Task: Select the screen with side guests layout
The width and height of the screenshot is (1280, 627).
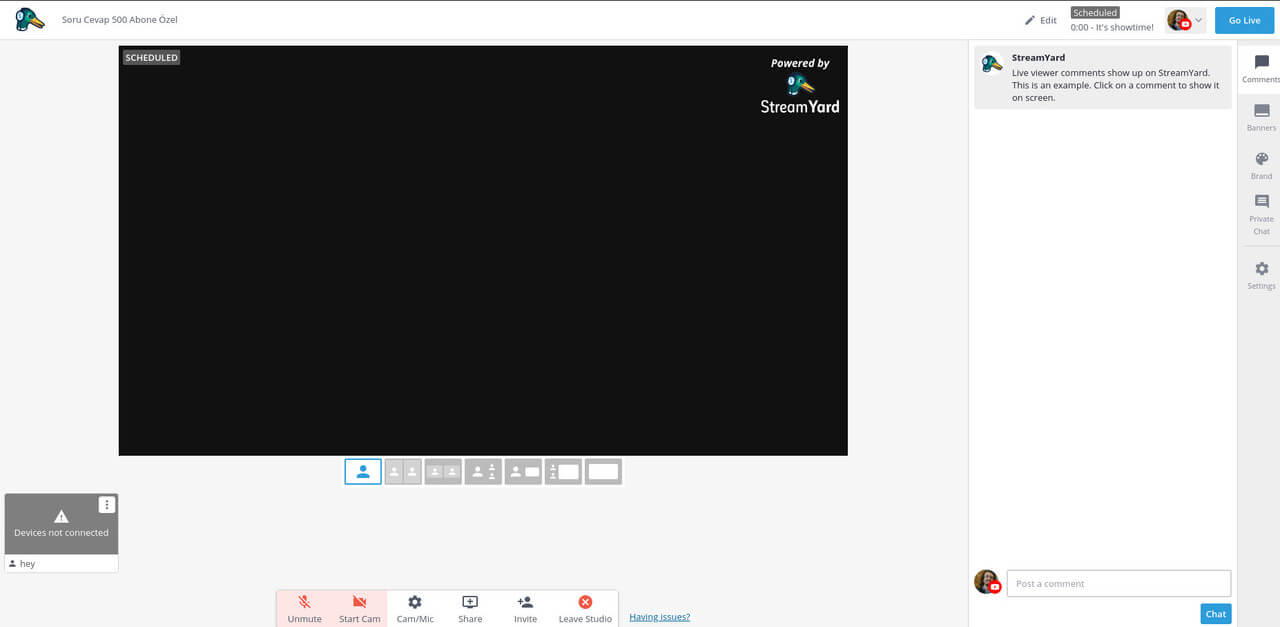Action: coord(563,471)
